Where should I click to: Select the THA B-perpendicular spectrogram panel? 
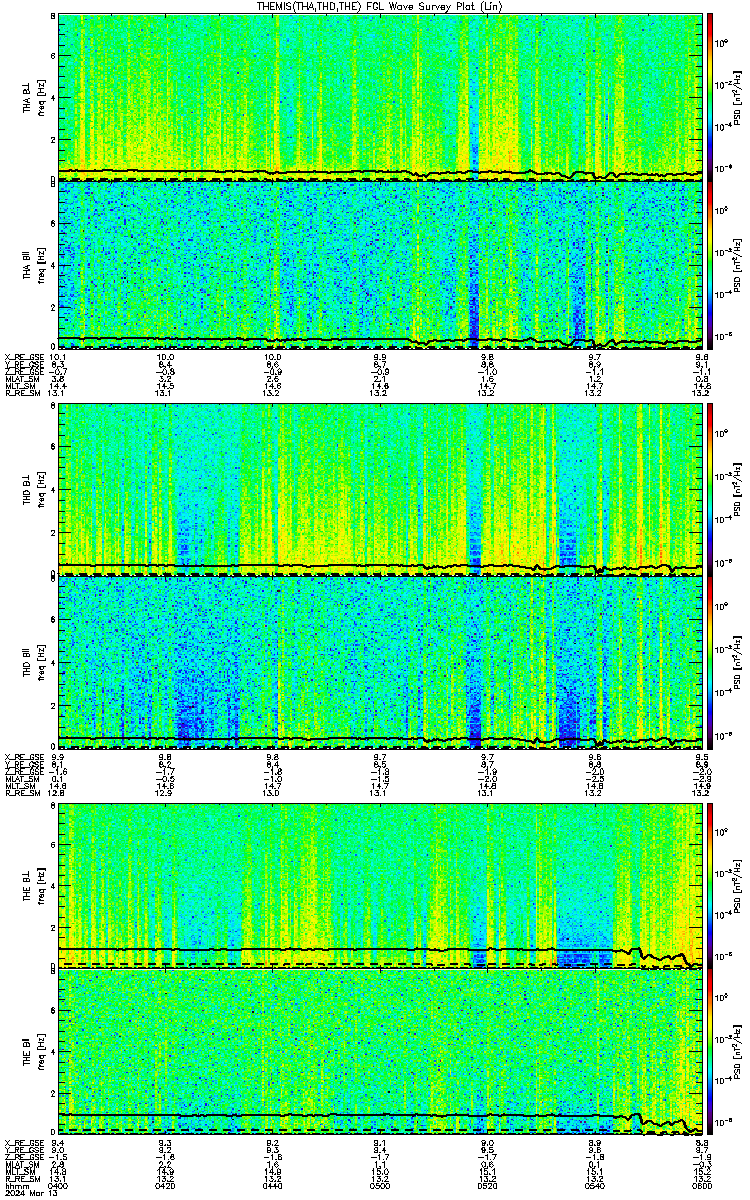[x=380, y=97]
